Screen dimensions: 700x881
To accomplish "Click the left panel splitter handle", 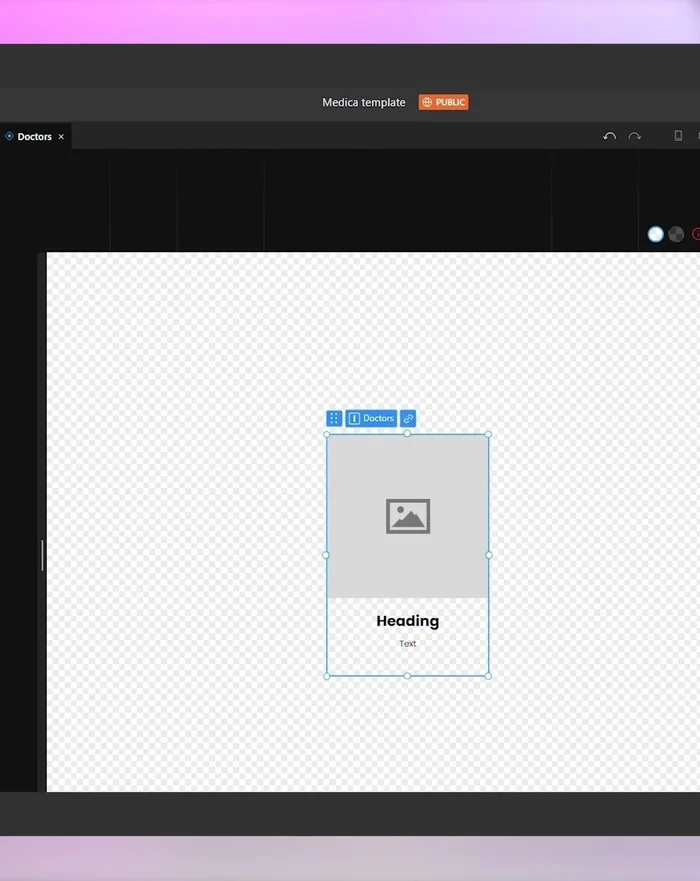I will [x=42, y=555].
